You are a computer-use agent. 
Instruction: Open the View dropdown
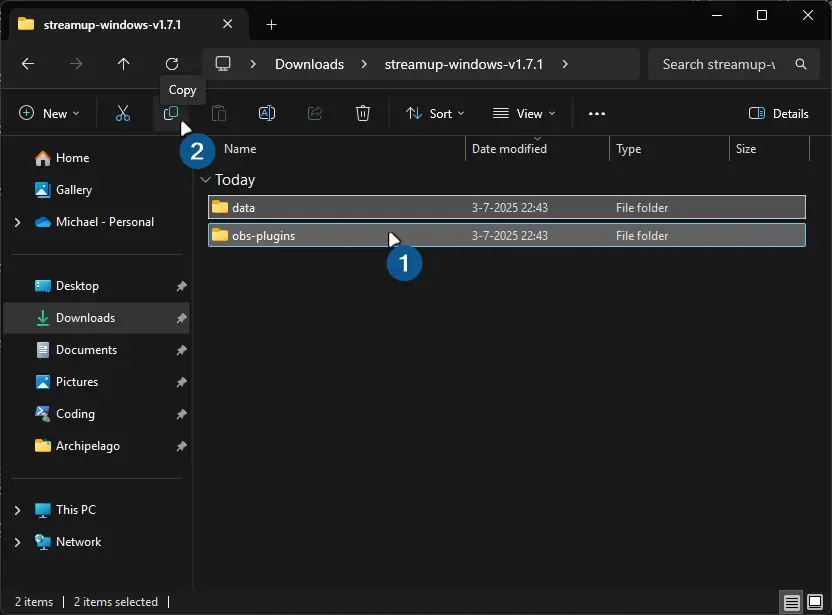[x=524, y=114]
